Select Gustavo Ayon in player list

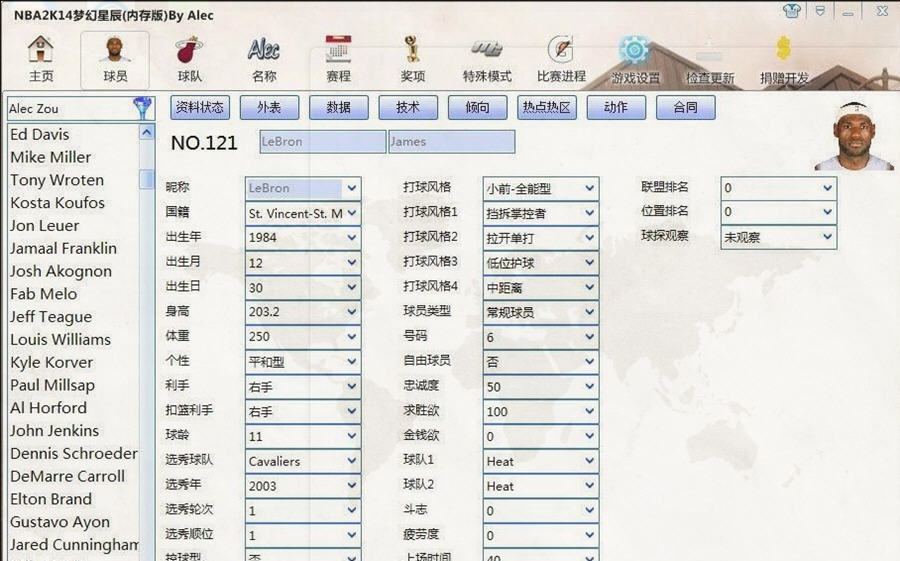pos(60,522)
